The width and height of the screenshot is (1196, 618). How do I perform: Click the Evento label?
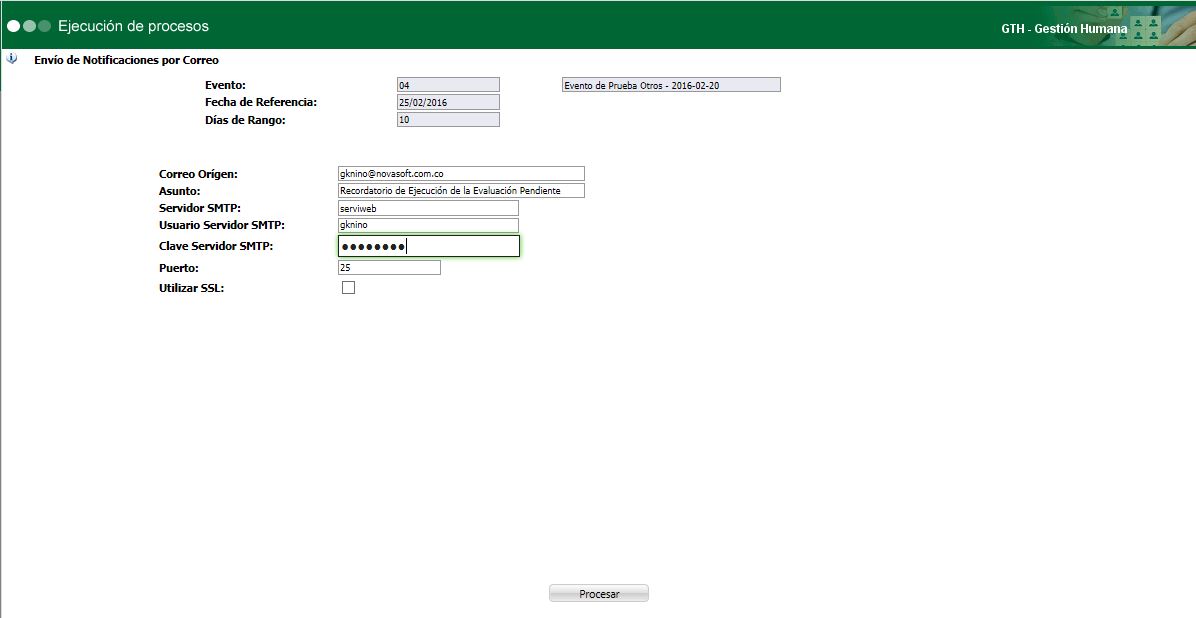click(x=226, y=85)
